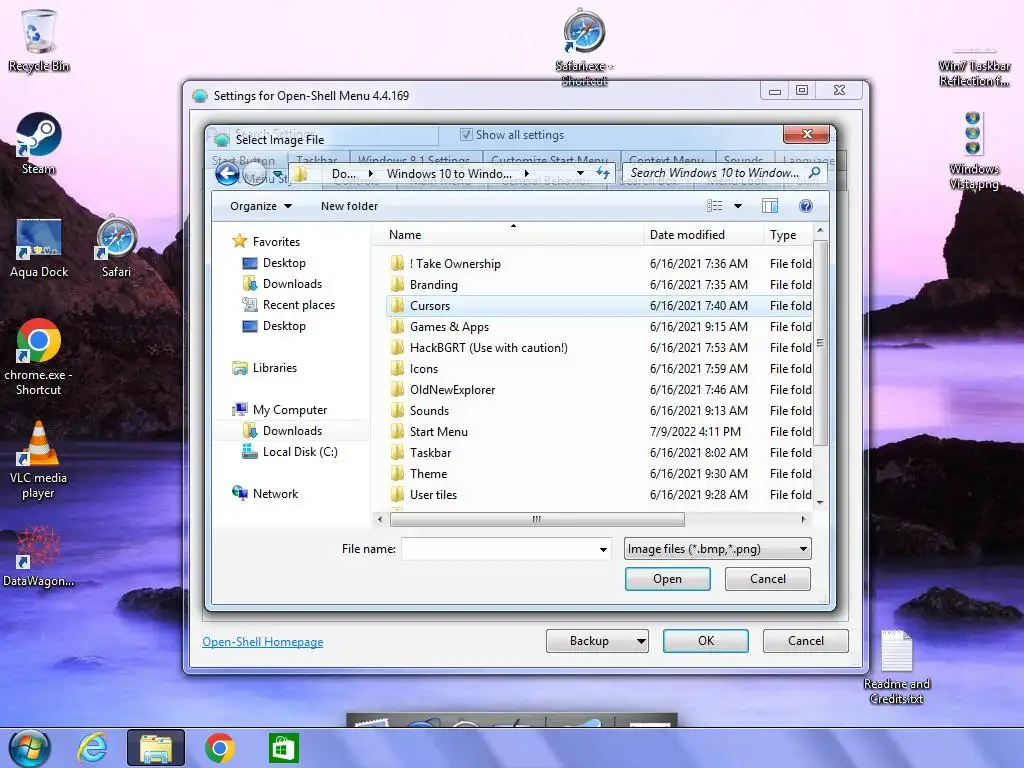Expand the view options dropdown arrow

(x=738, y=206)
